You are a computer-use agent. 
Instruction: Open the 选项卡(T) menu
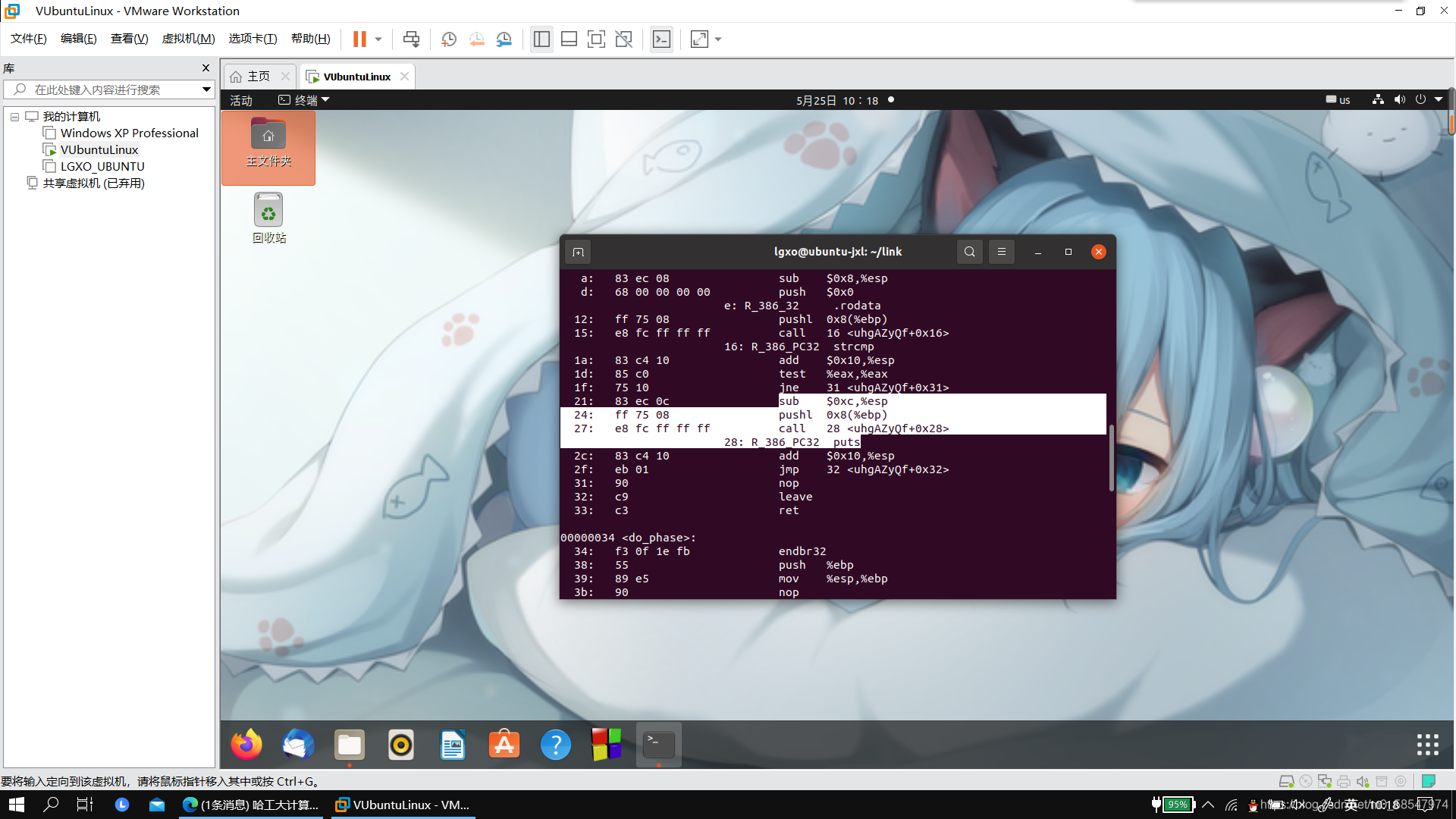pos(253,39)
